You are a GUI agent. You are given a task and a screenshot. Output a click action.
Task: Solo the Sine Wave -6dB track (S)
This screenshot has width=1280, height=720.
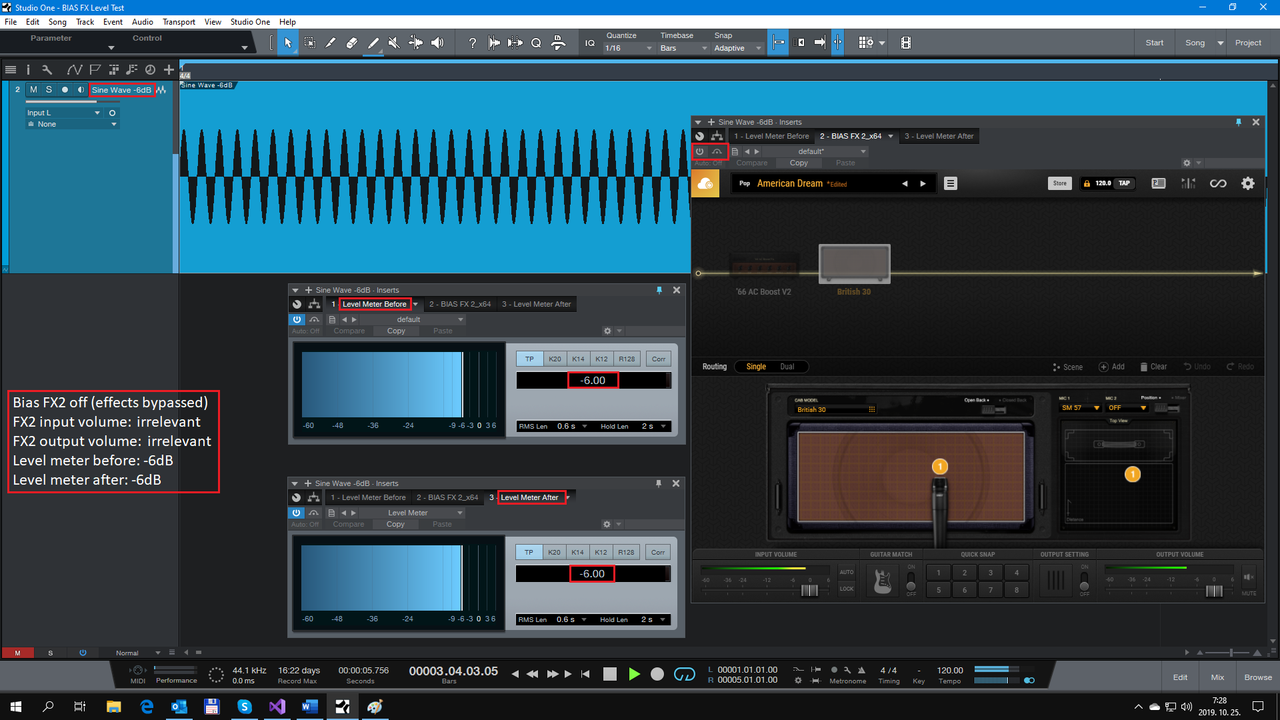[x=48, y=90]
